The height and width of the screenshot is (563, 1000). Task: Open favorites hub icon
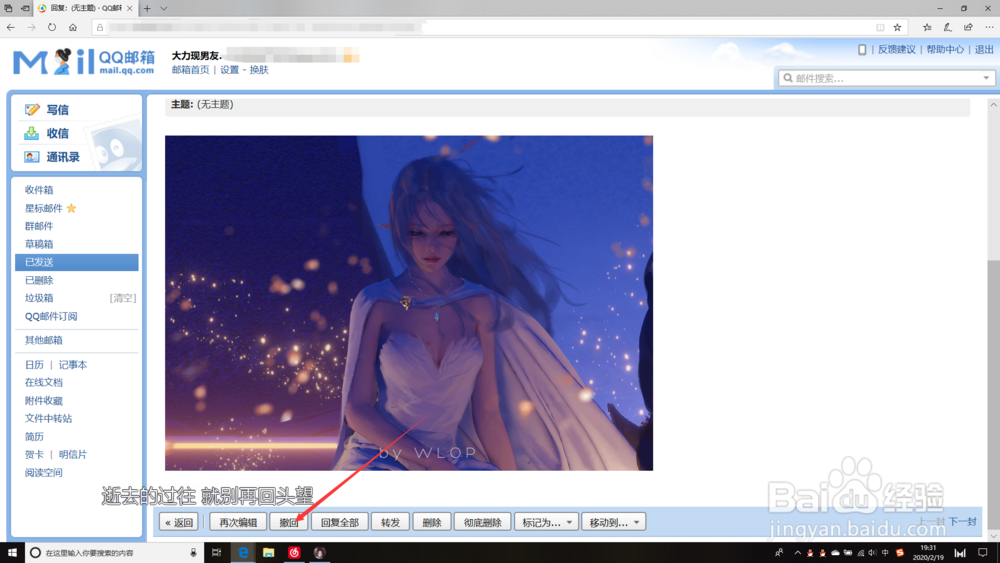click(x=927, y=27)
